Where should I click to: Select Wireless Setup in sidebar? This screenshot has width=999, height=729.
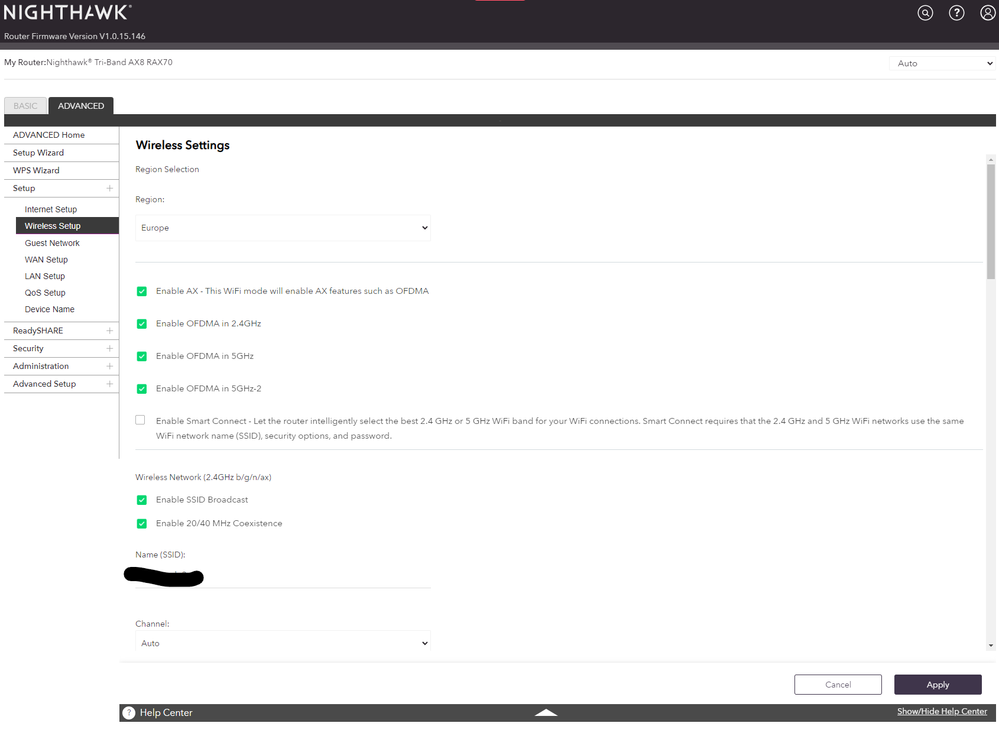point(67,226)
